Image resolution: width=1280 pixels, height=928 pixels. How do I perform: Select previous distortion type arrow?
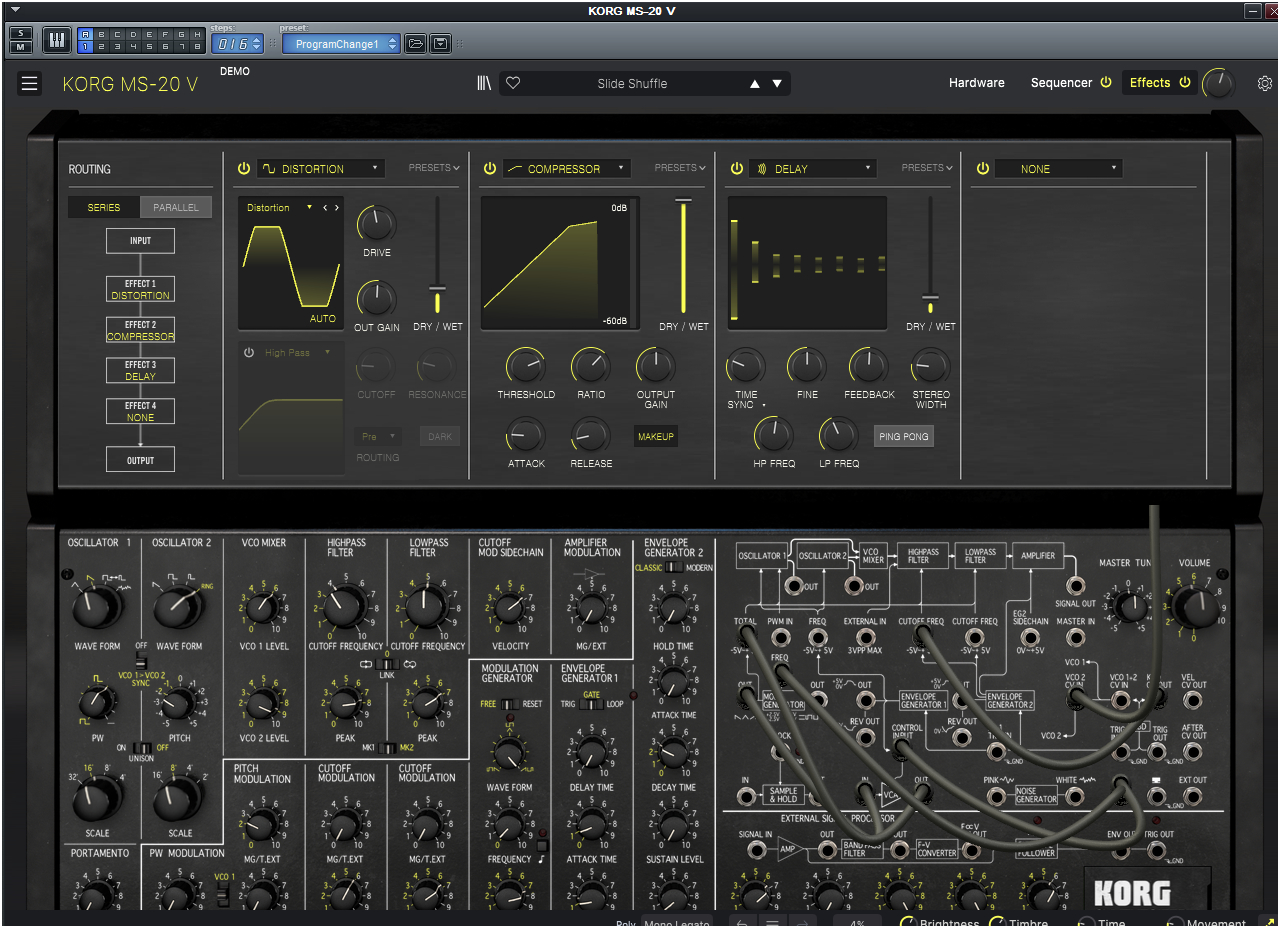tap(325, 208)
